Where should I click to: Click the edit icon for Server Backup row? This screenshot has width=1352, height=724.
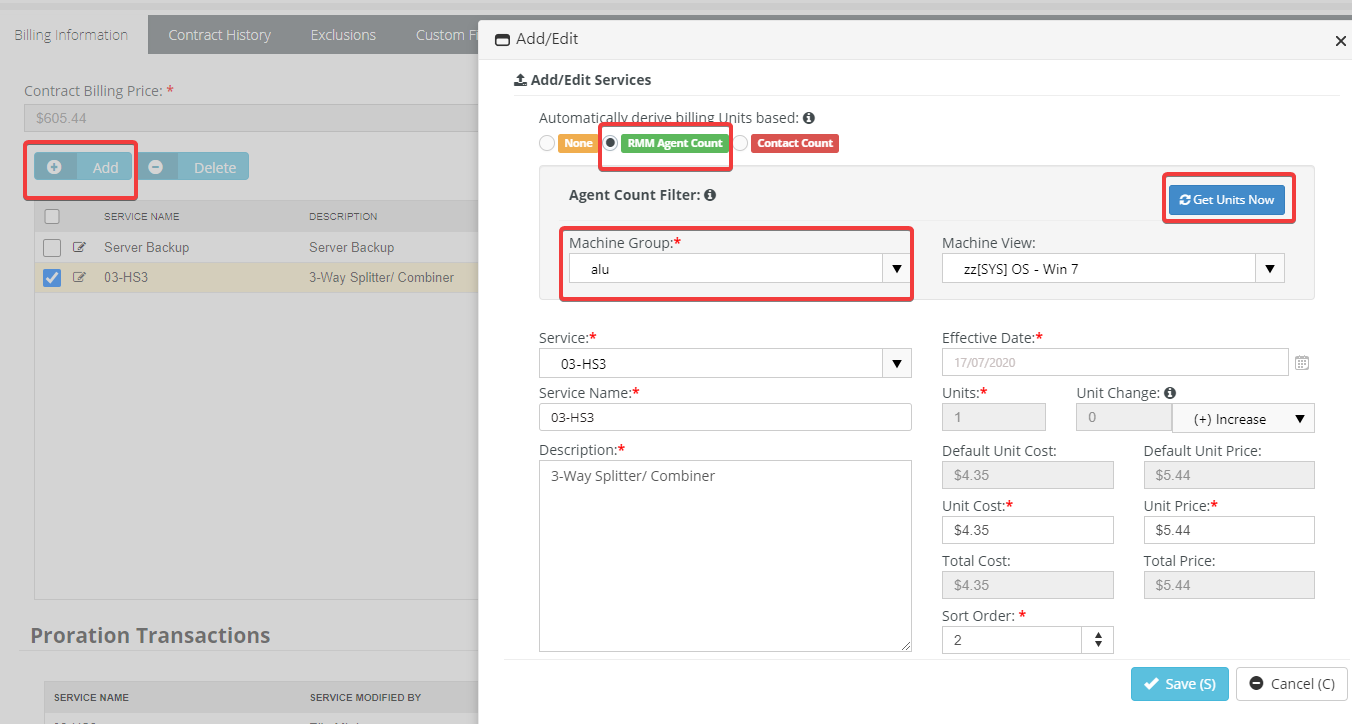(80, 248)
